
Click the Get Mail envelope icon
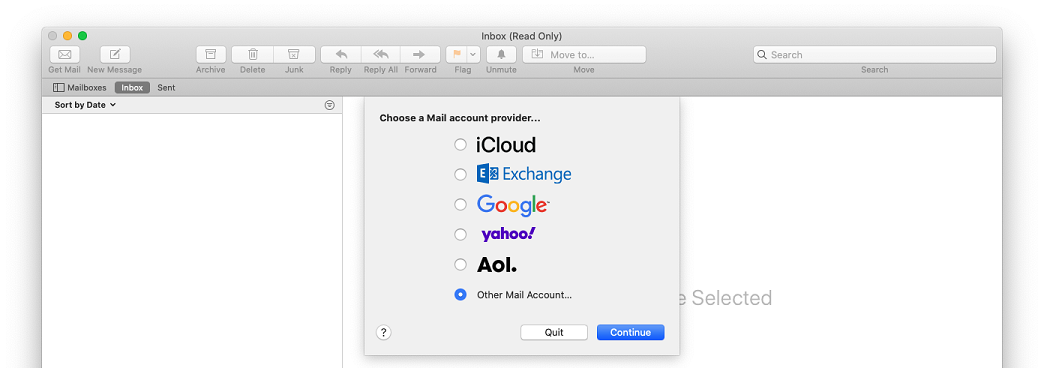click(65, 55)
